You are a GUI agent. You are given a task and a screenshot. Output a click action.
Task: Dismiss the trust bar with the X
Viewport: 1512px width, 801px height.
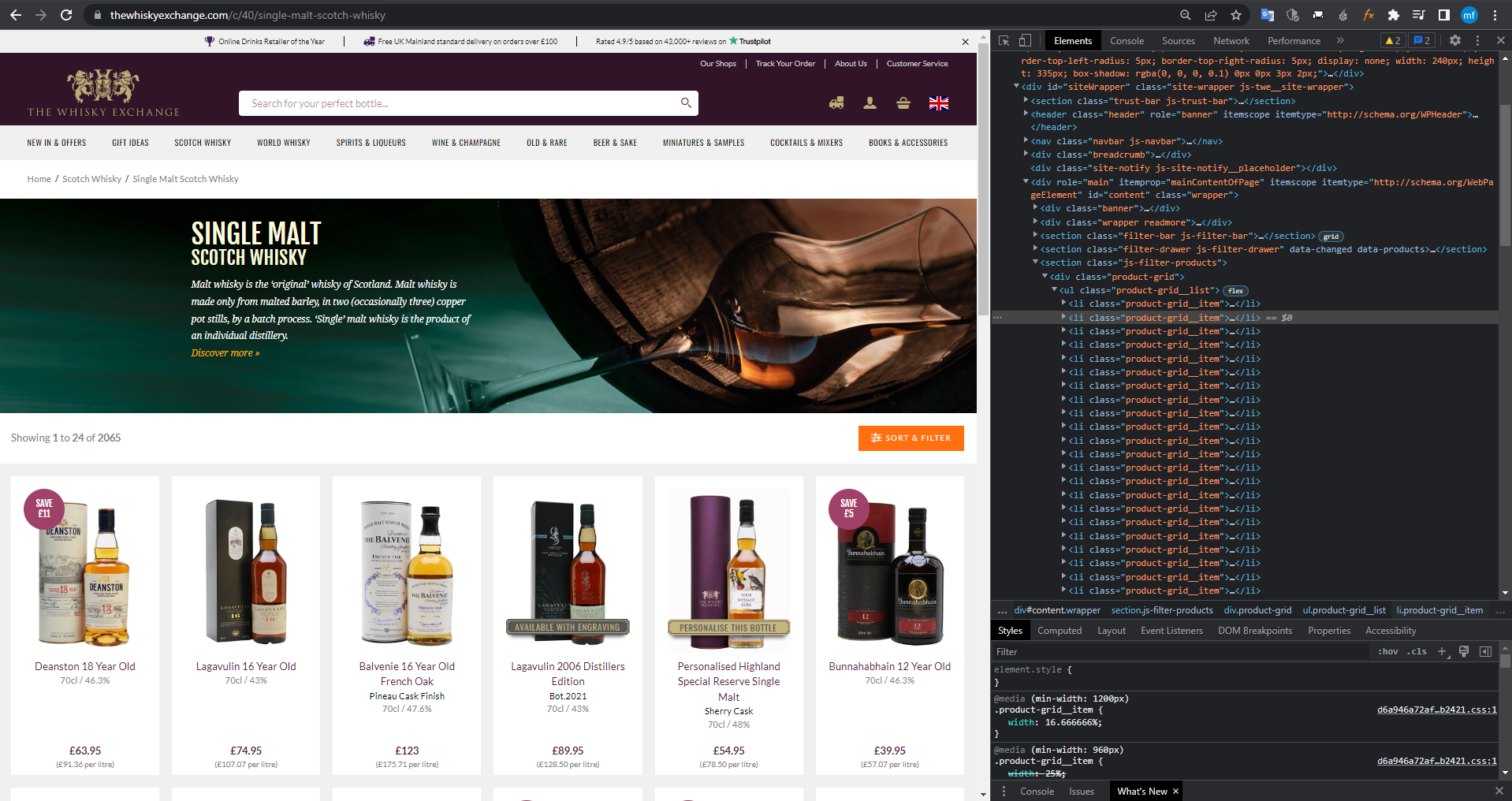point(965,42)
